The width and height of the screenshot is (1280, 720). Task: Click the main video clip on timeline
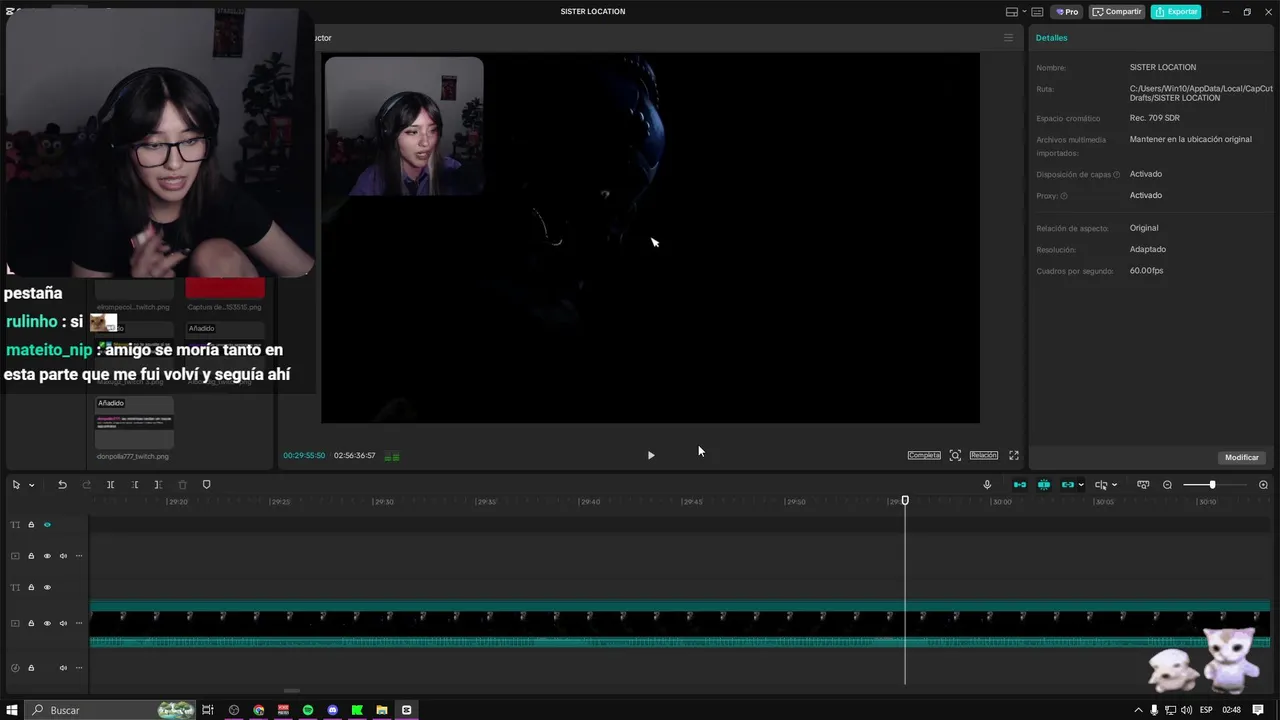click(680, 623)
